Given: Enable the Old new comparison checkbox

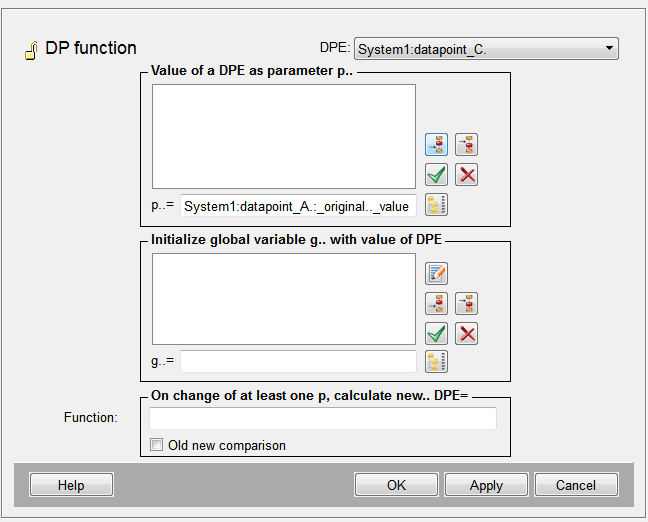Looking at the screenshot, I should (156, 445).
